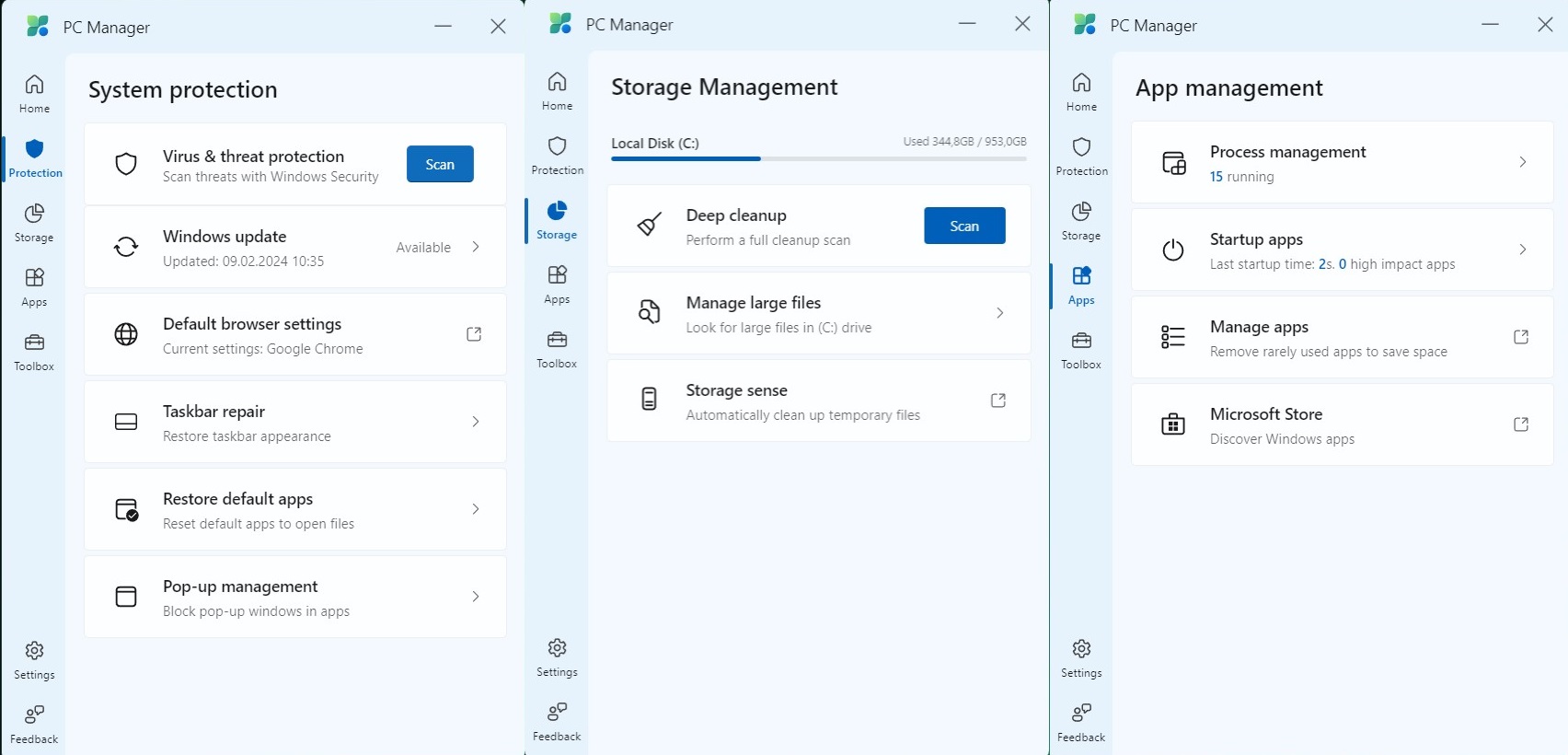Image resolution: width=1568 pixels, height=755 pixels.
Task: Click the Pop-up management window icon
Action: click(126, 597)
